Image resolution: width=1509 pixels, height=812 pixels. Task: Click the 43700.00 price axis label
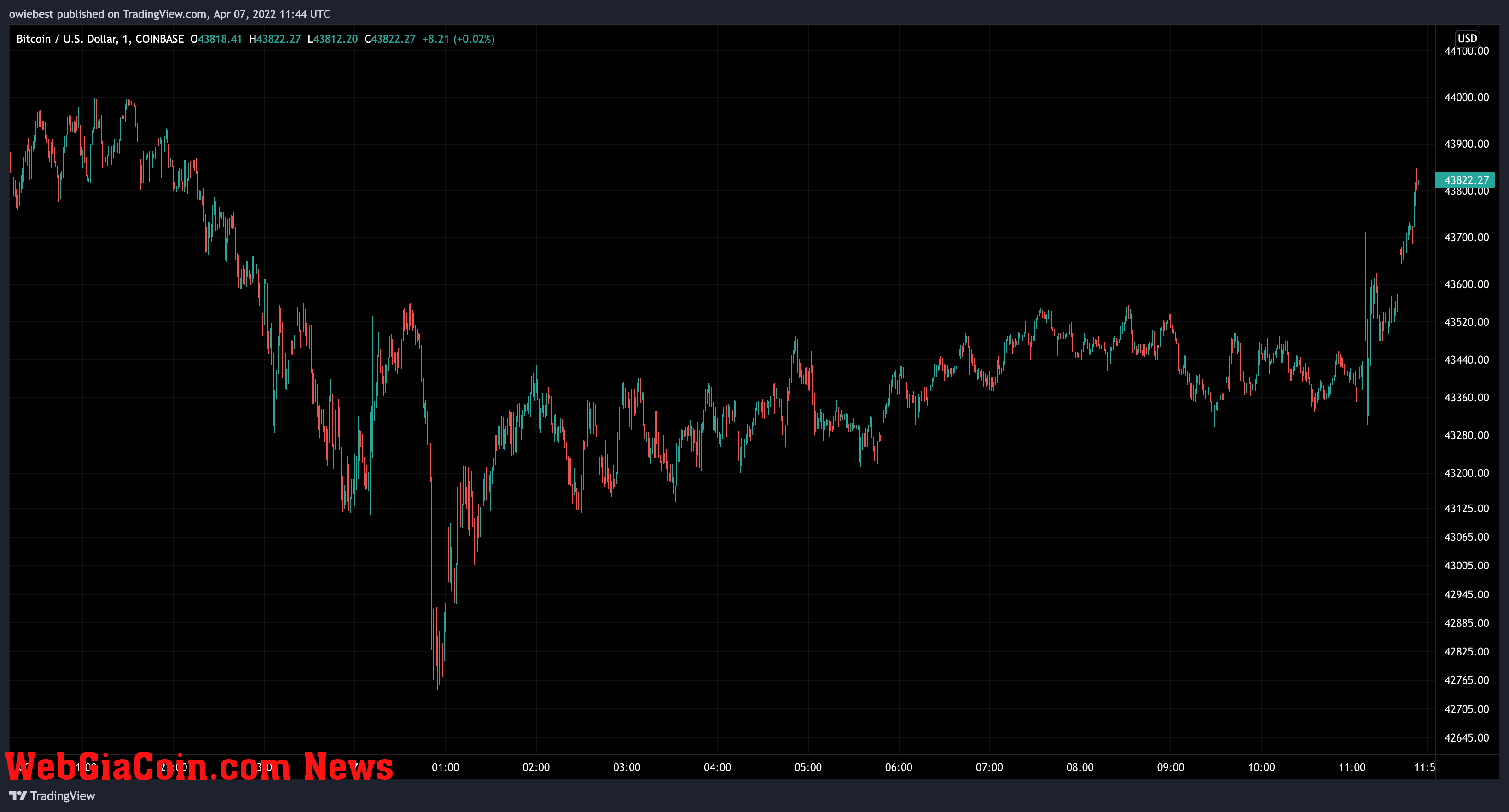(x=1466, y=237)
